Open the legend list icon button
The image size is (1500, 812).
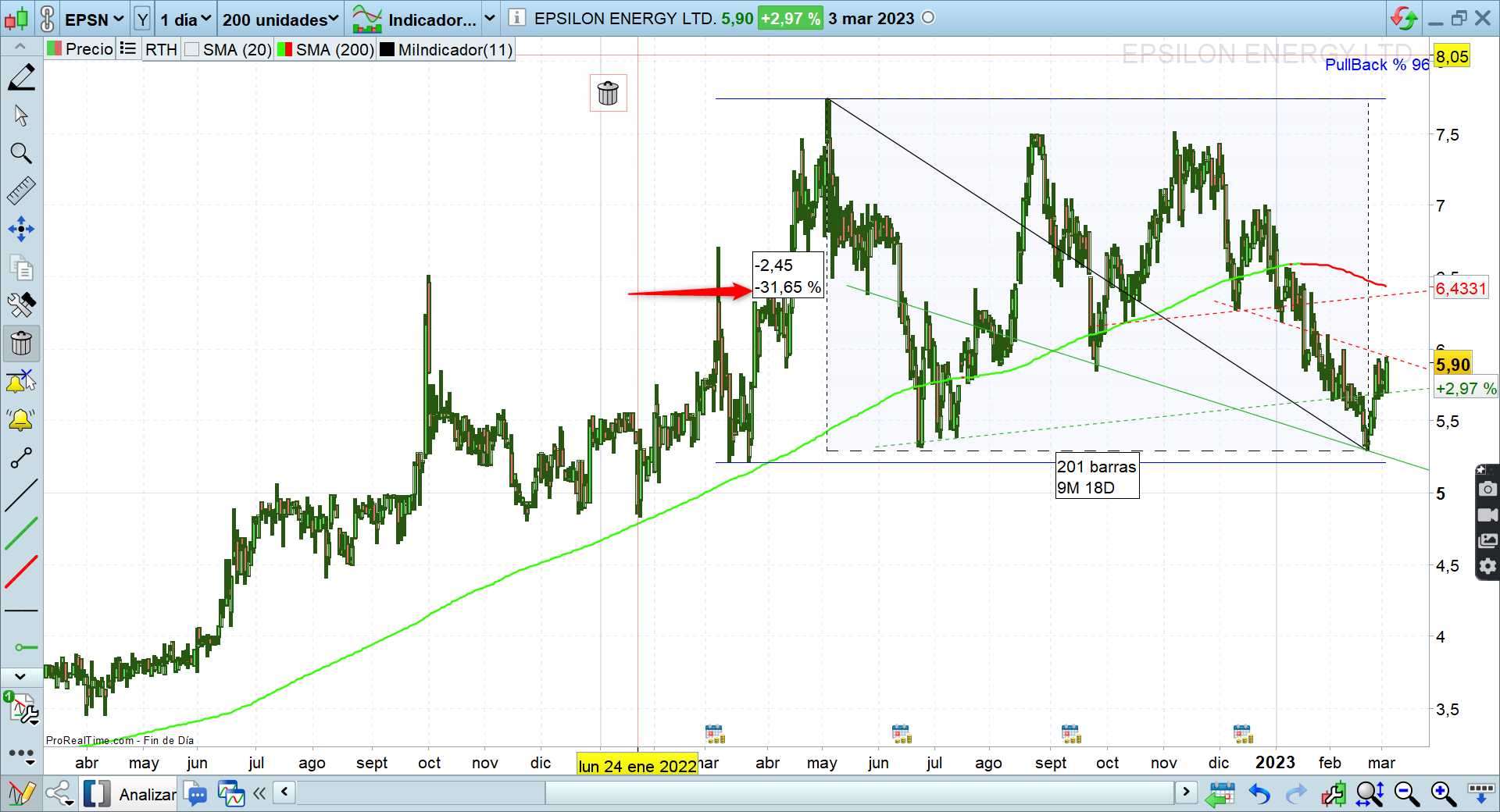tap(128, 48)
